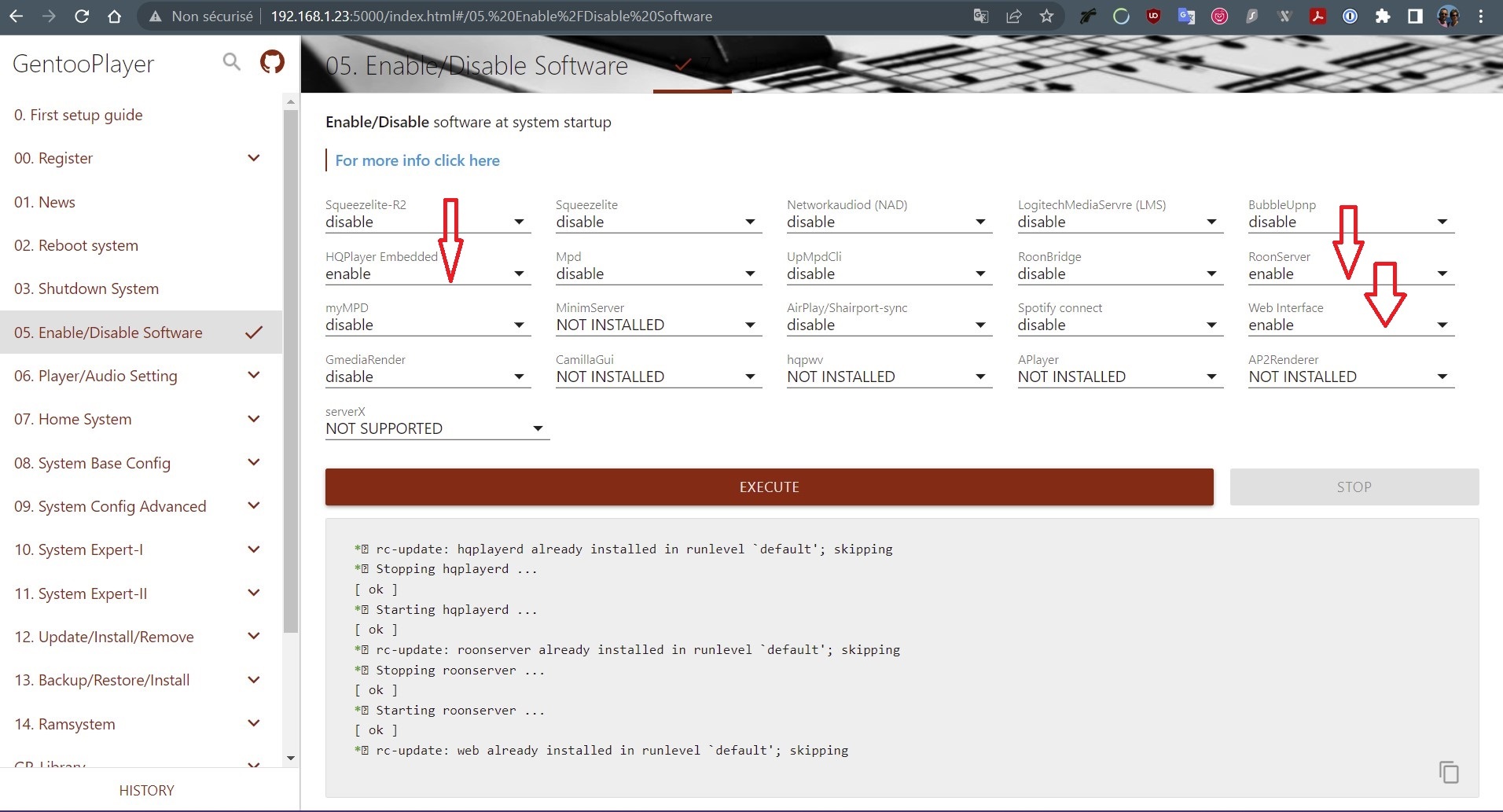Click the search magnifier icon beside GentooPlayer
Image resolution: width=1503 pixels, height=812 pixels.
pos(231,61)
